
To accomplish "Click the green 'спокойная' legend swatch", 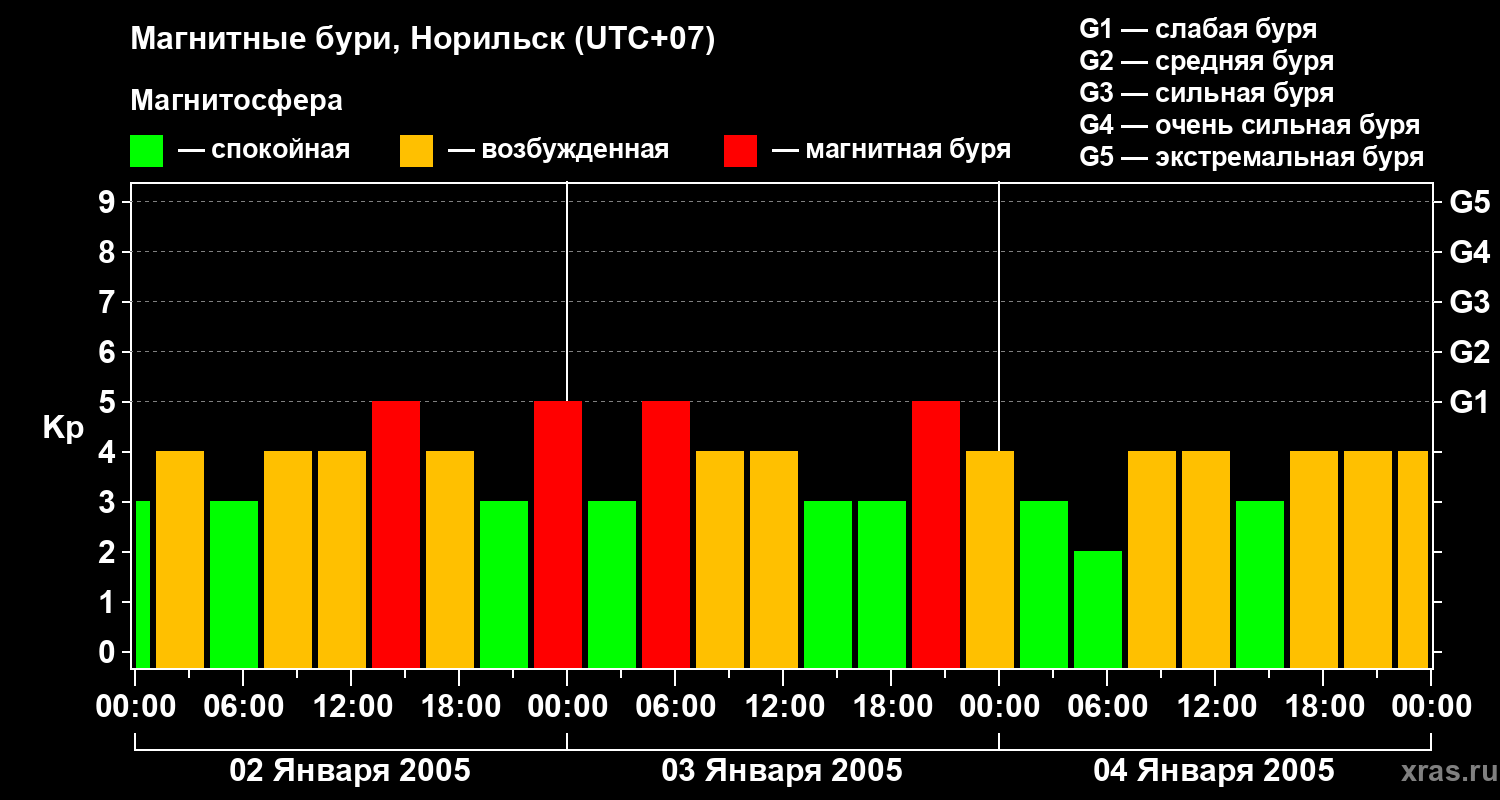I will point(146,151).
